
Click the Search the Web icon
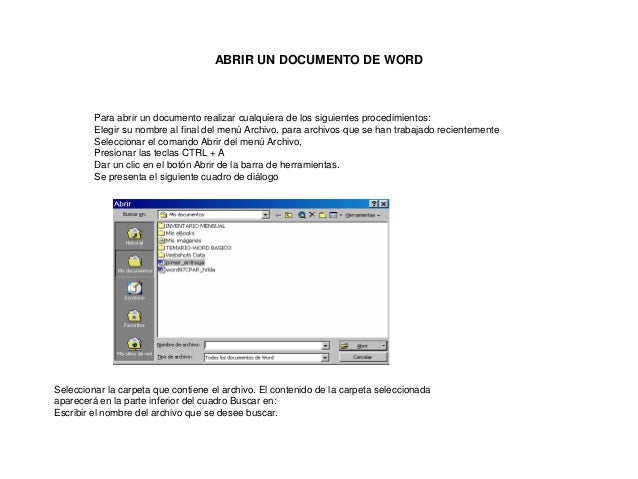point(302,215)
